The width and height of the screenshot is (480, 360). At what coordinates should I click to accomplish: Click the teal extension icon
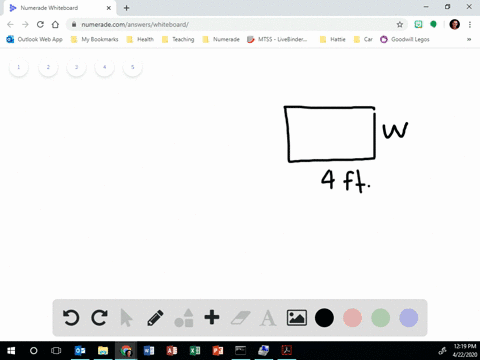418,24
